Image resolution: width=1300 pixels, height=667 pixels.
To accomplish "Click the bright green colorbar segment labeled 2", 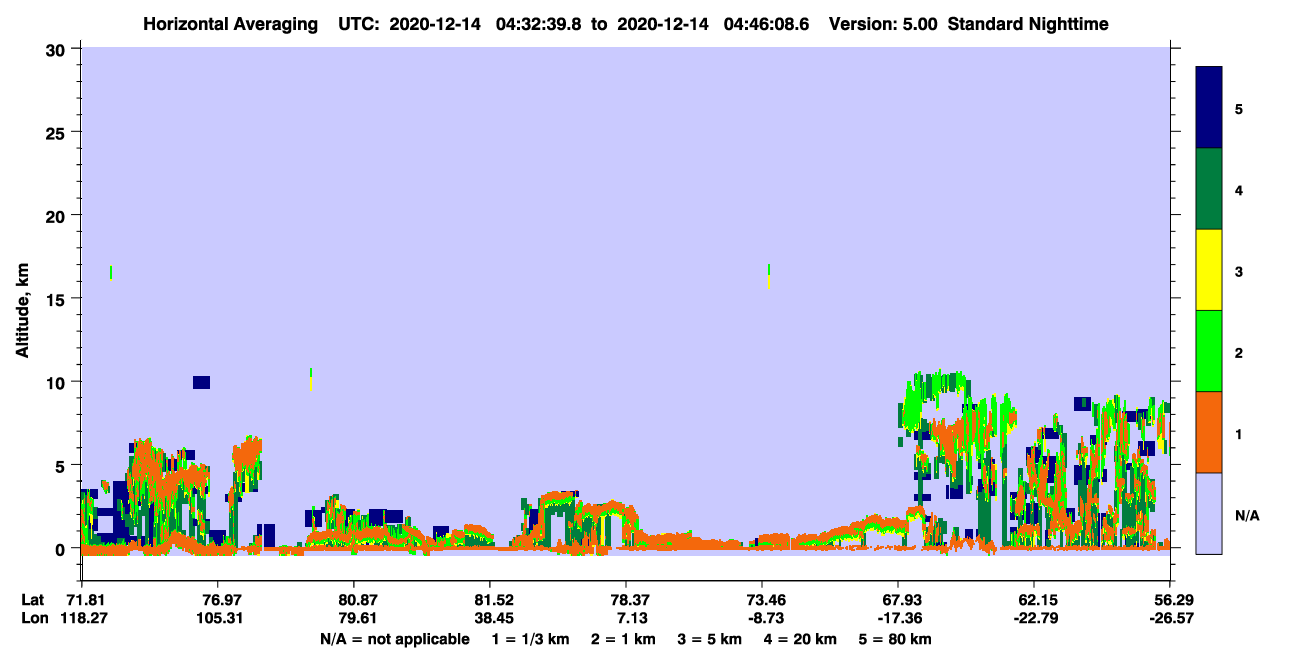I will click(x=1209, y=351).
